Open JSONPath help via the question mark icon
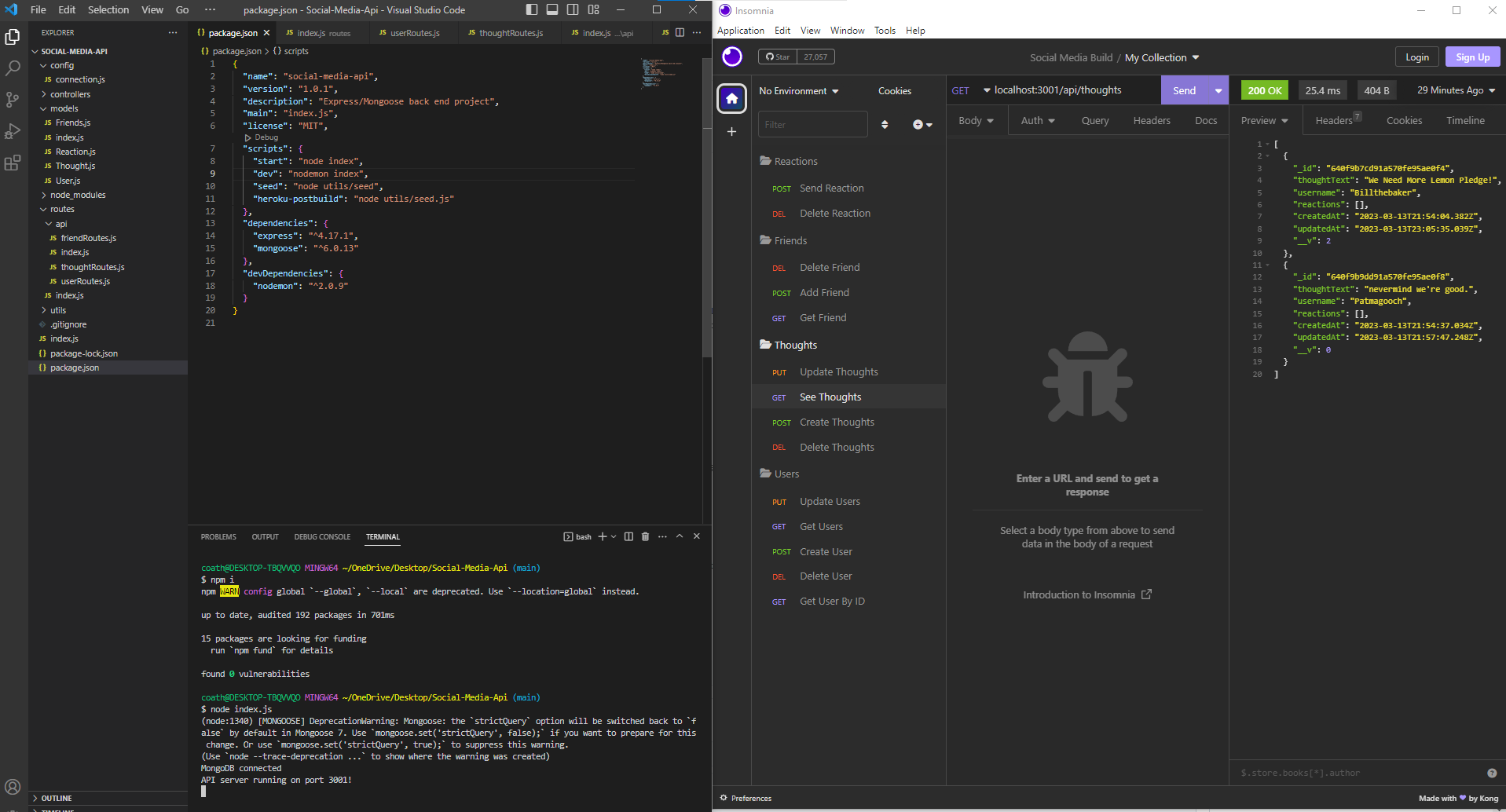 click(1490, 772)
